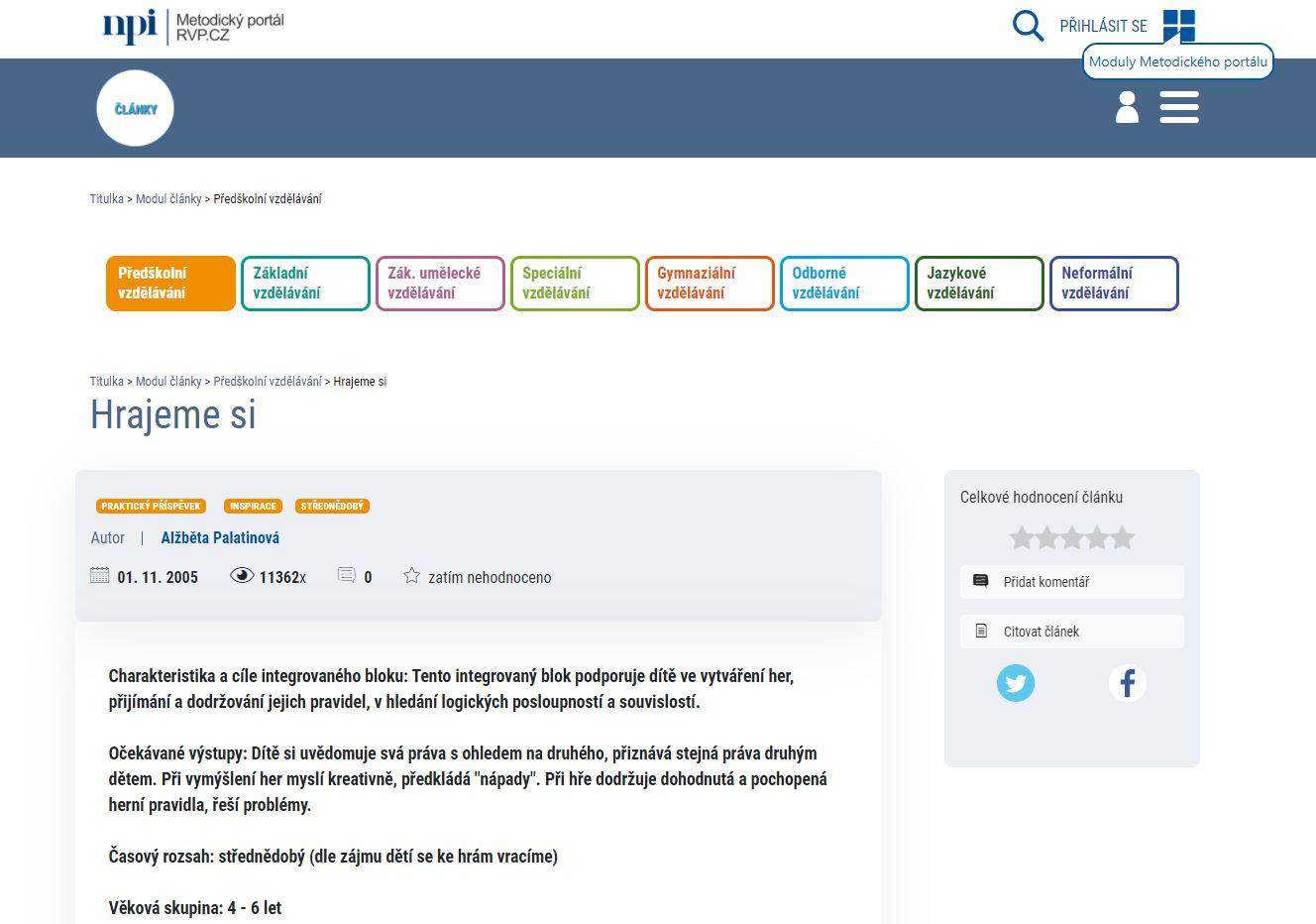The height and width of the screenshot is (924, 1316).
Task: Open the hamburger menu
Action: coord(1178,107)
